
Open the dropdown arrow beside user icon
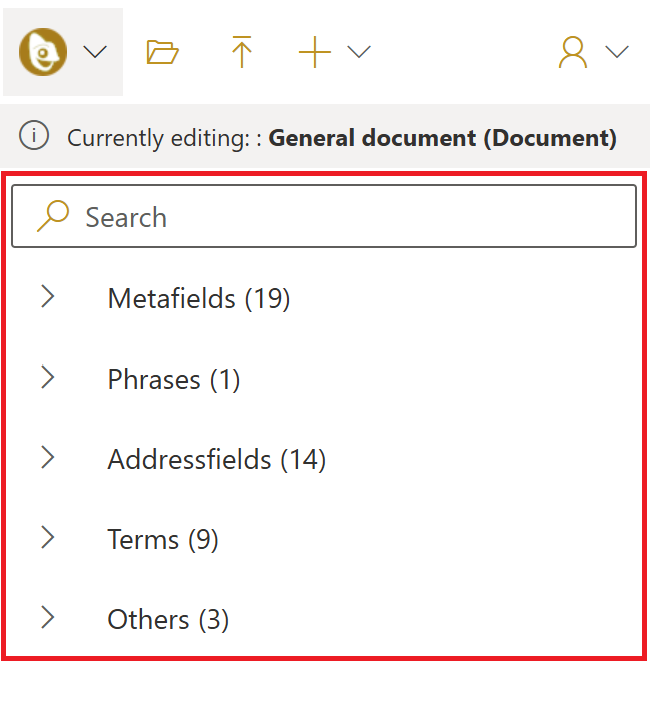pos(617,52)
